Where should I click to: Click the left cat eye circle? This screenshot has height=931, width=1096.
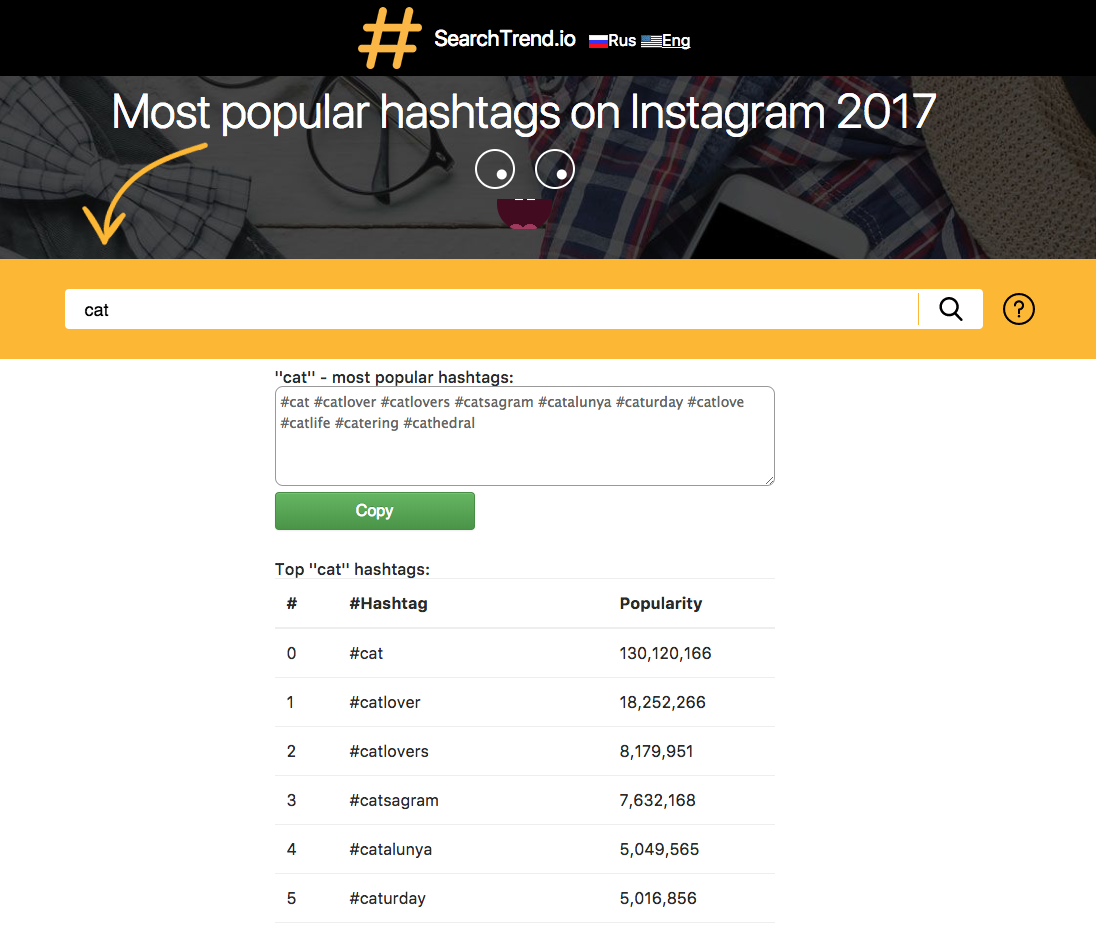click(x=495, y=169)
